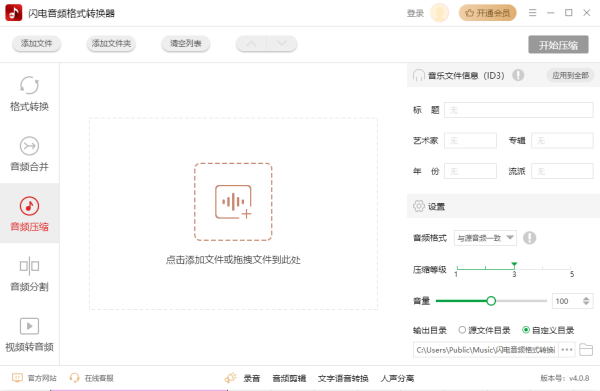Click 添加文件夹 add folder button
This screenshot has height=391, width=600.
pyautogui.click(x=111, y=44)
